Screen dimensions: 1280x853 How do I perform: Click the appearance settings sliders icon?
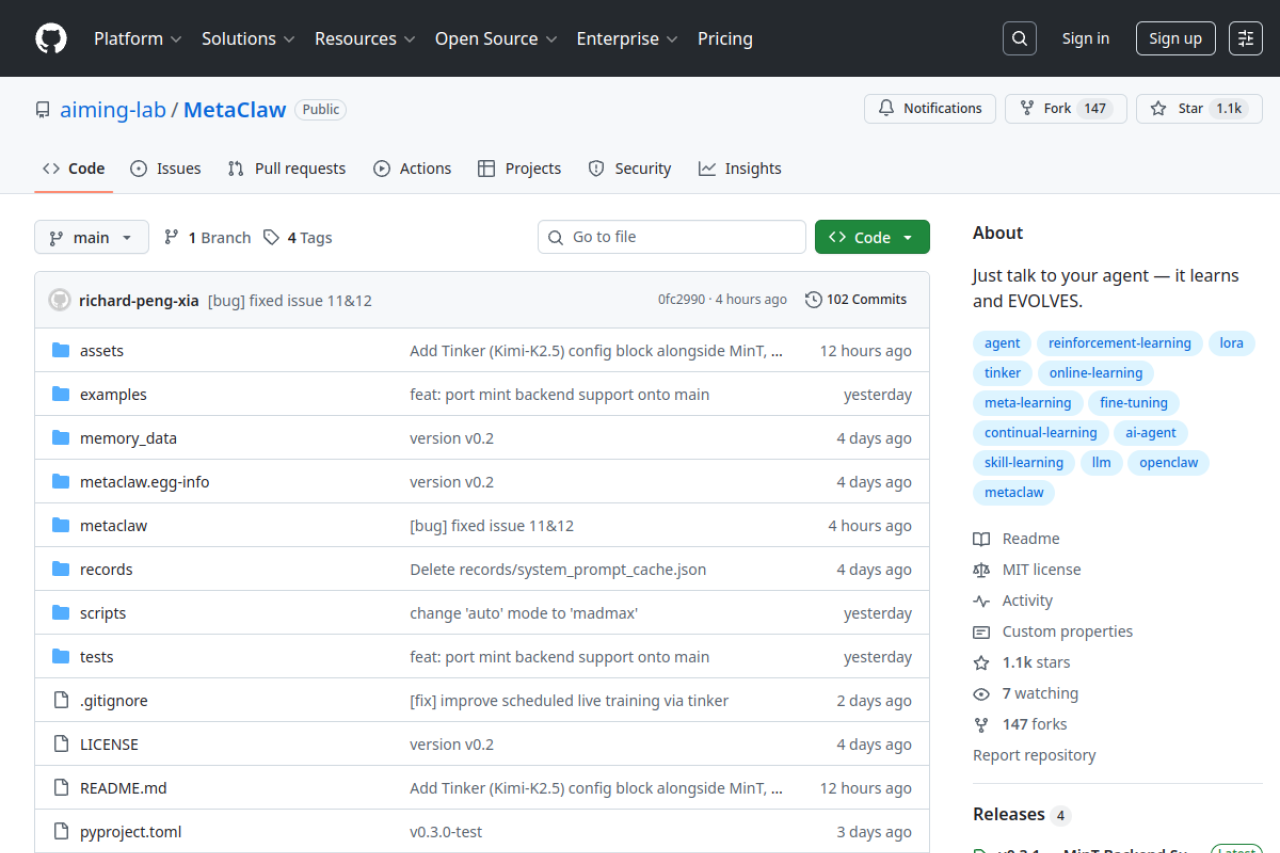[x=1245, y=39]
